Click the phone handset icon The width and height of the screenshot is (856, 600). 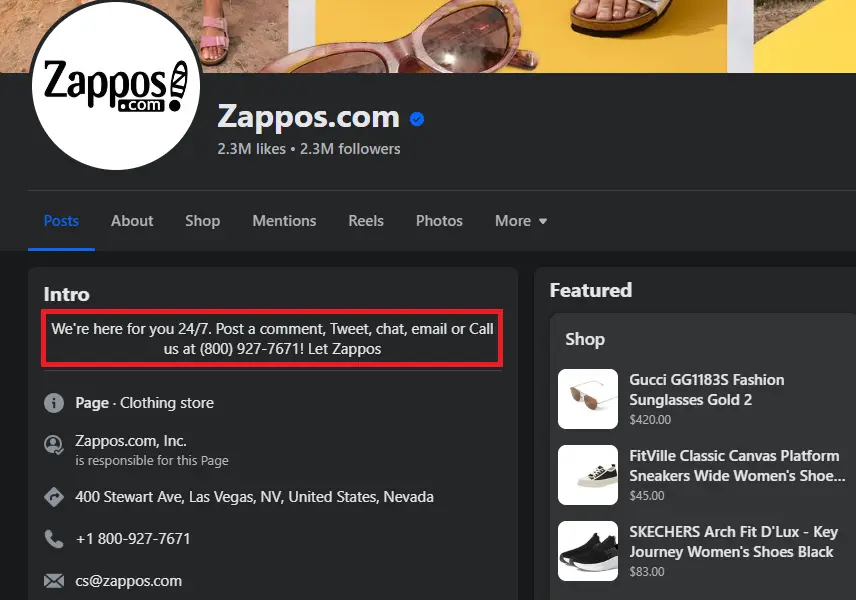(54, 539)
